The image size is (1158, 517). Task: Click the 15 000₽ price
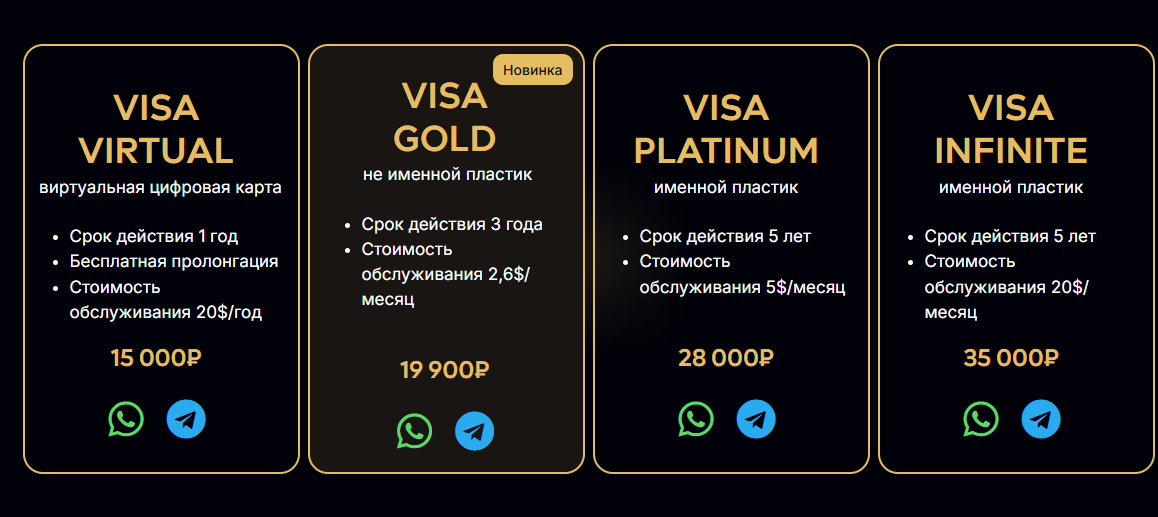[156, 357]
